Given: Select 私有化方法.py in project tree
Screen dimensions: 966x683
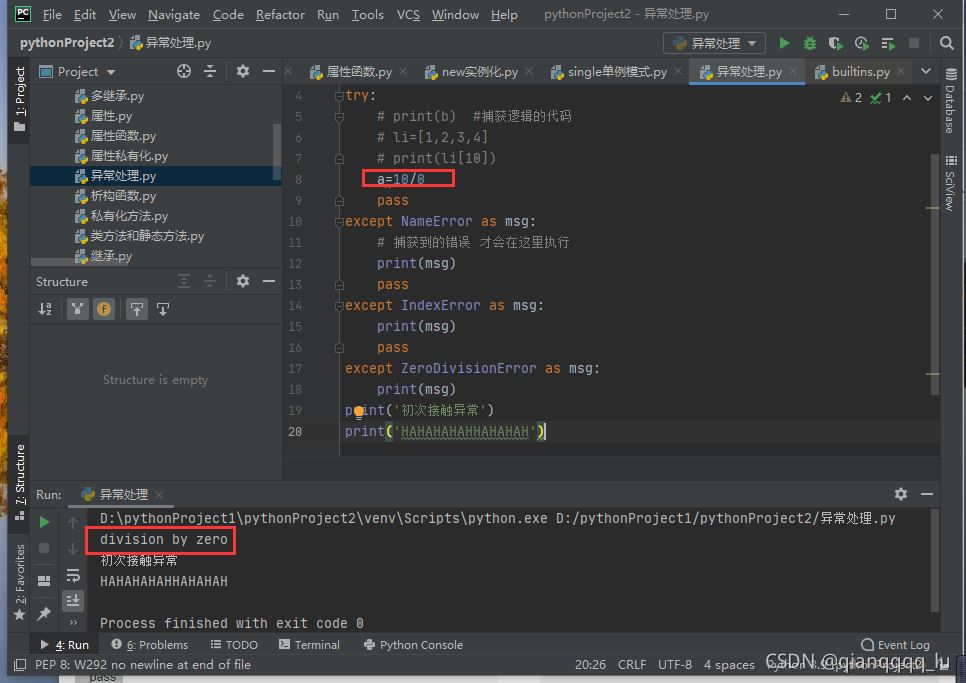Looking at the screenshot, I should [x=129, y=216].
